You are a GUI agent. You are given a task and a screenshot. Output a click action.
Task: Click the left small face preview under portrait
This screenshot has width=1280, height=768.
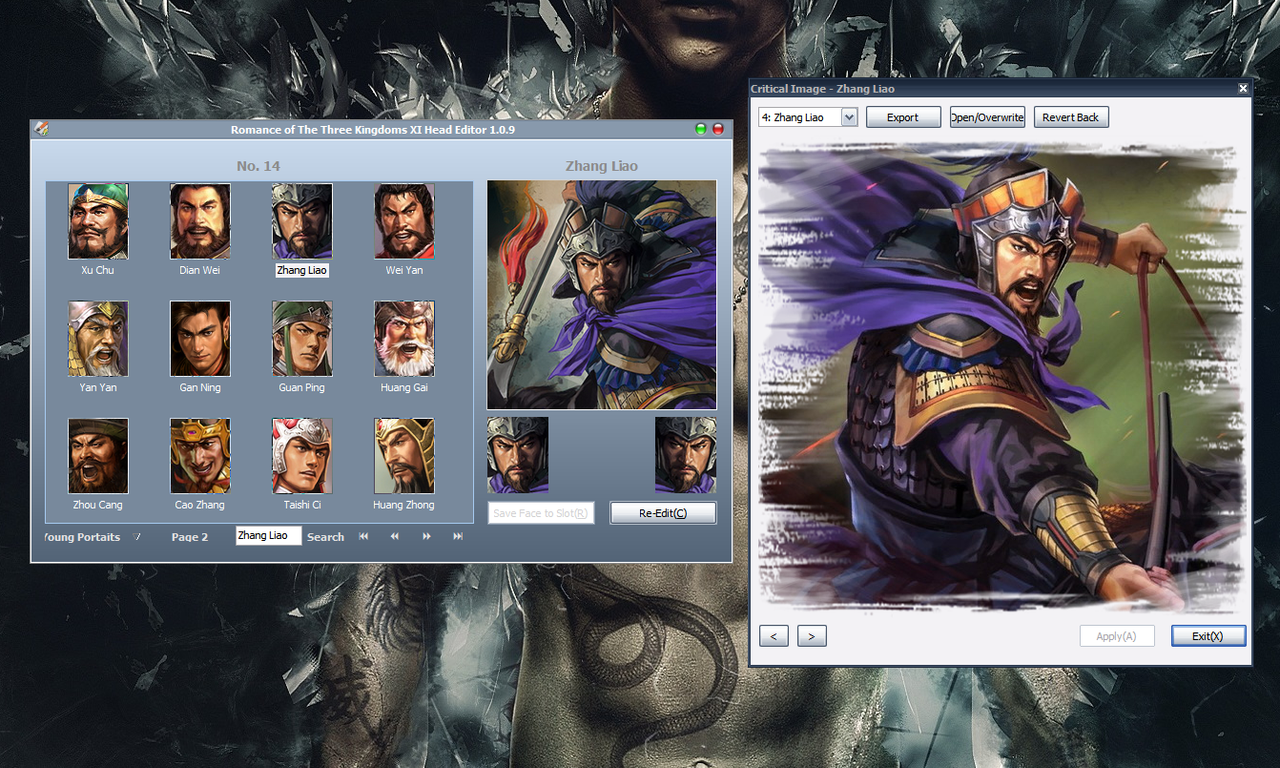click(518, 455)
